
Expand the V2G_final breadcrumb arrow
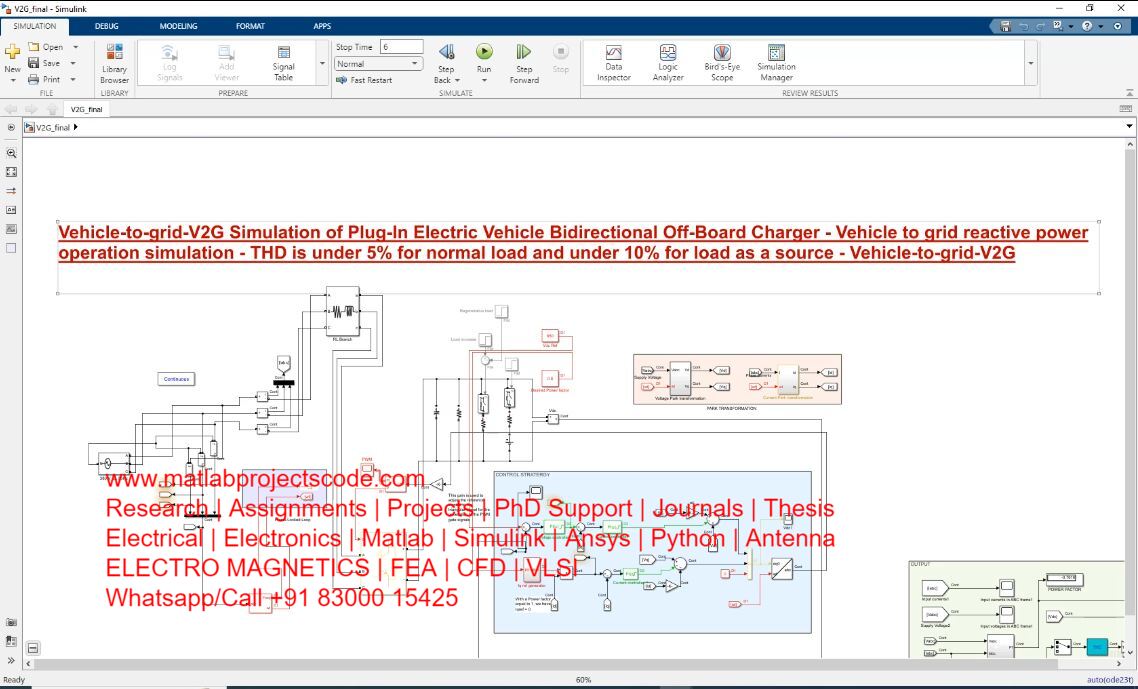pyautogui.click(x=76, y=127)
